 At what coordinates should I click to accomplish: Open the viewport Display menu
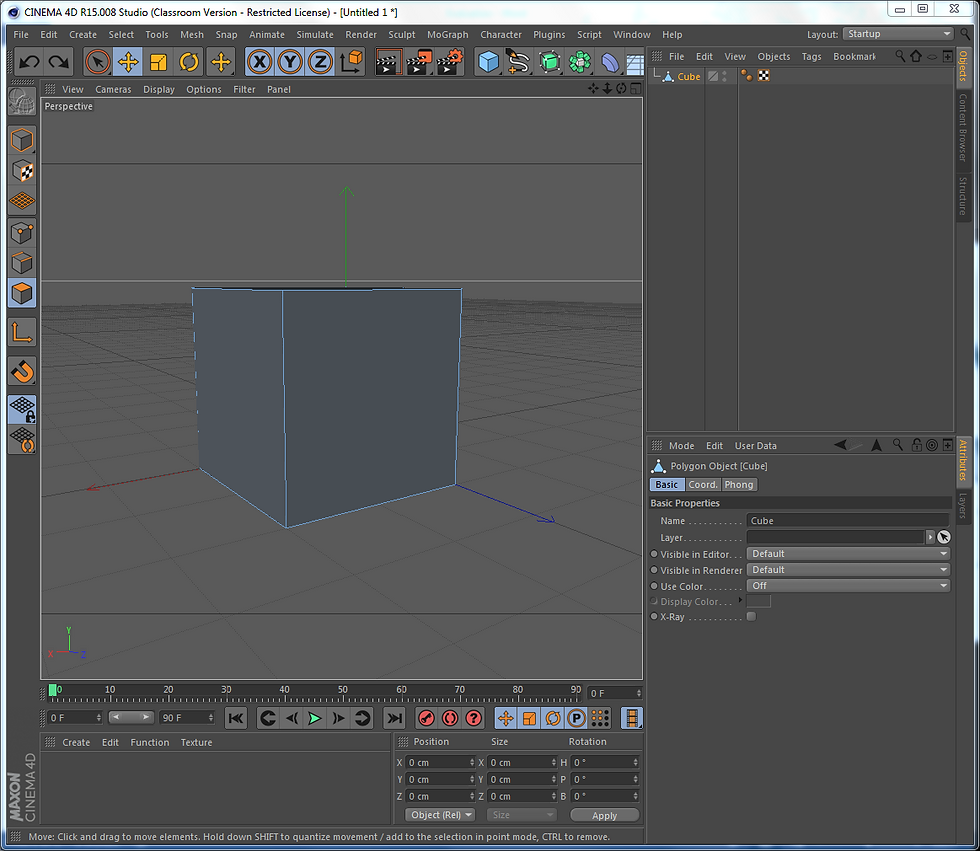[159, 89]
